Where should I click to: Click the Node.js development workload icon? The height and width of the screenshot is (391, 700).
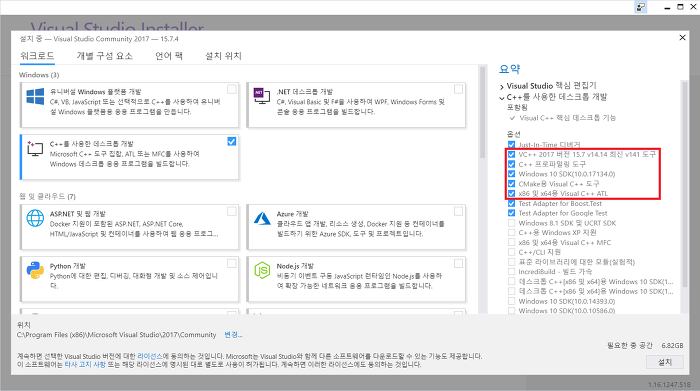point(262,270)
